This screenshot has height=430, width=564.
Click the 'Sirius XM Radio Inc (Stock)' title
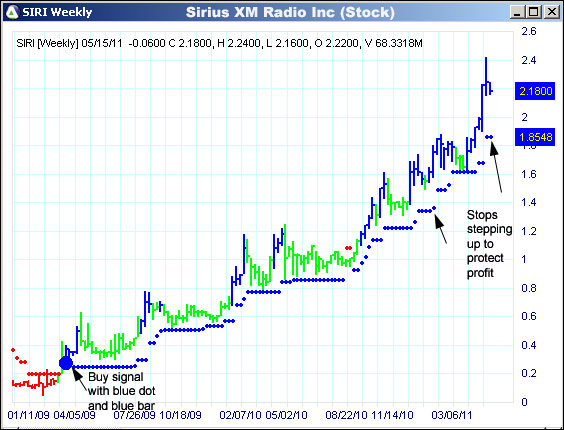click(290, 13)
